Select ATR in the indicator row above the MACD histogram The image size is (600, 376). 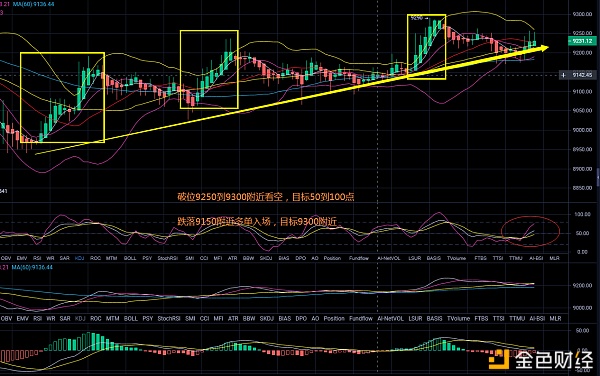tap(233, 318)
